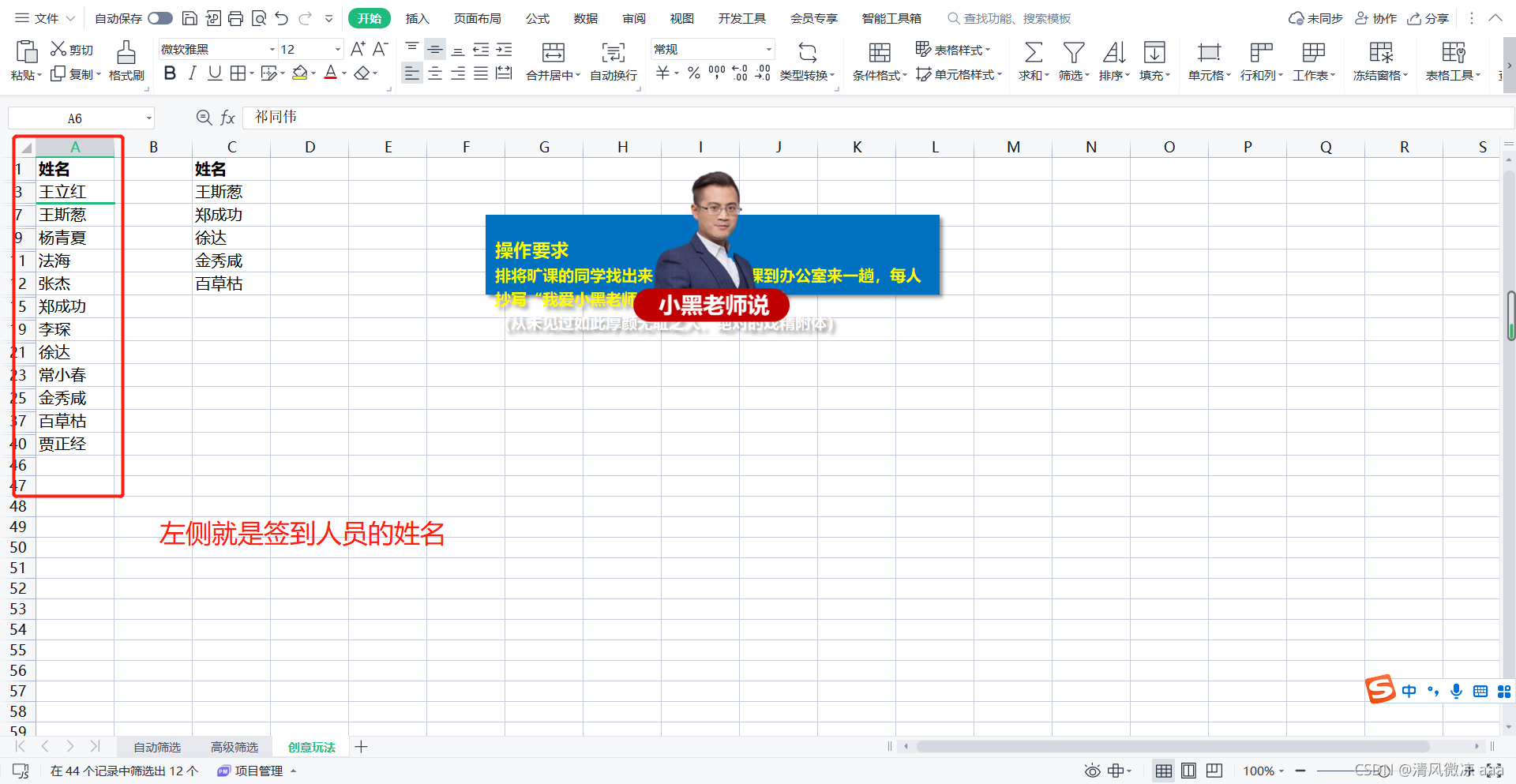
Task: Select cell containing 王立红
Action: tap(75, 192)
